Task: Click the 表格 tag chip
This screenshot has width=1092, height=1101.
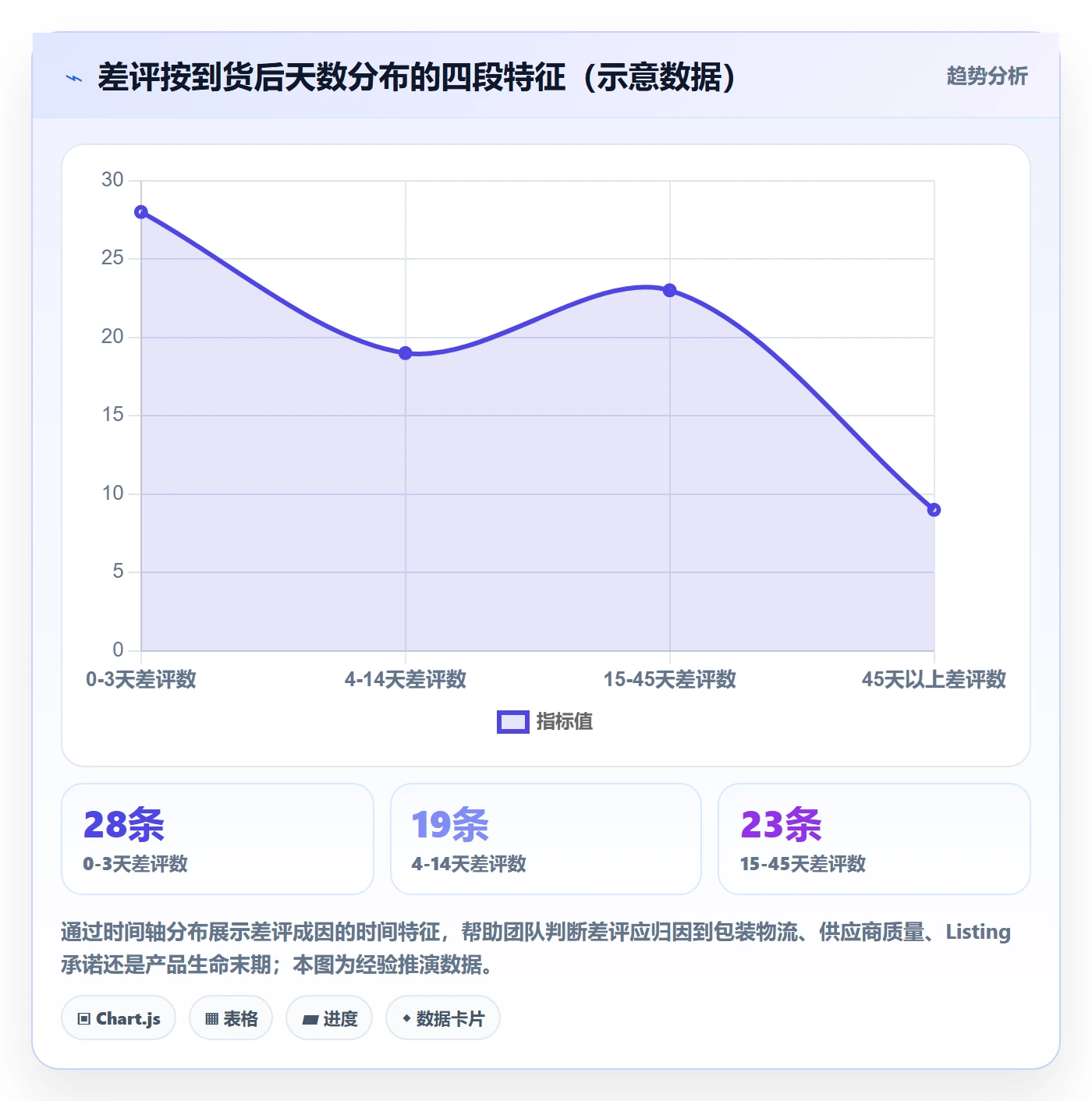Action: click(231, 1018)
